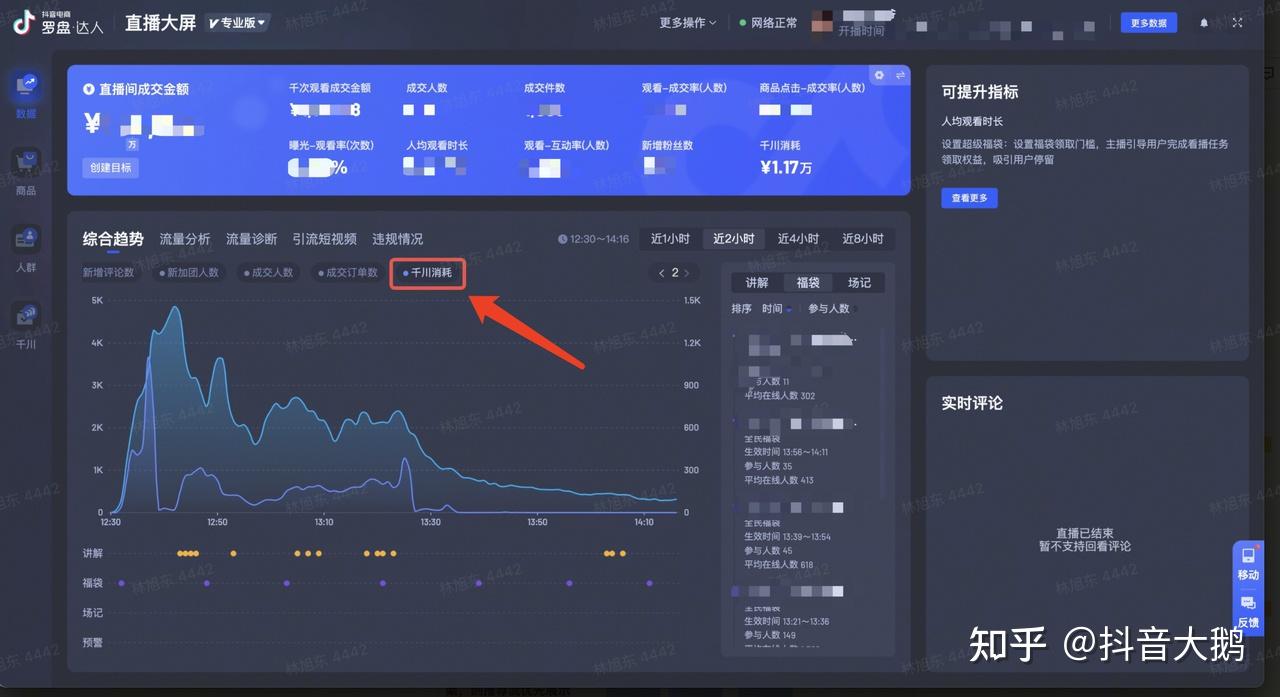Click the streamer avatar thumbnail
This screenshot has width=1280, height=697.
(822, 23)
